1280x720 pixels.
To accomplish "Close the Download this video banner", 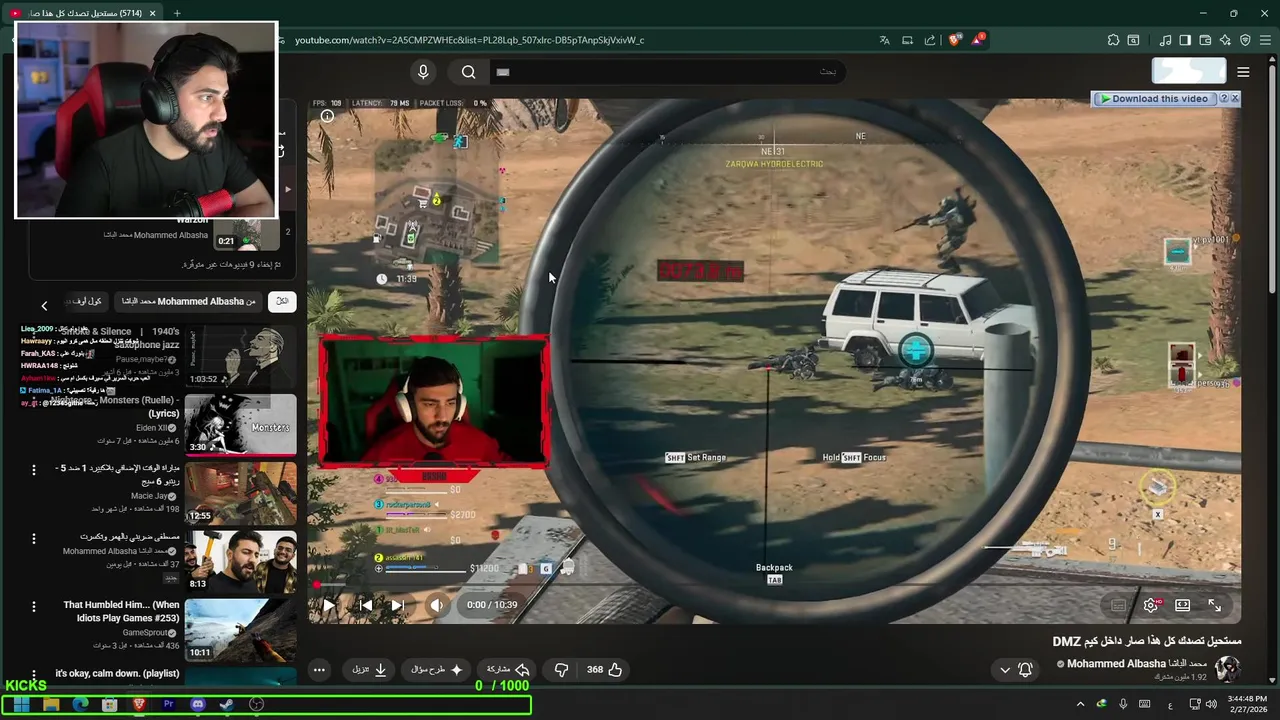I will click(x=1235, y=99).
